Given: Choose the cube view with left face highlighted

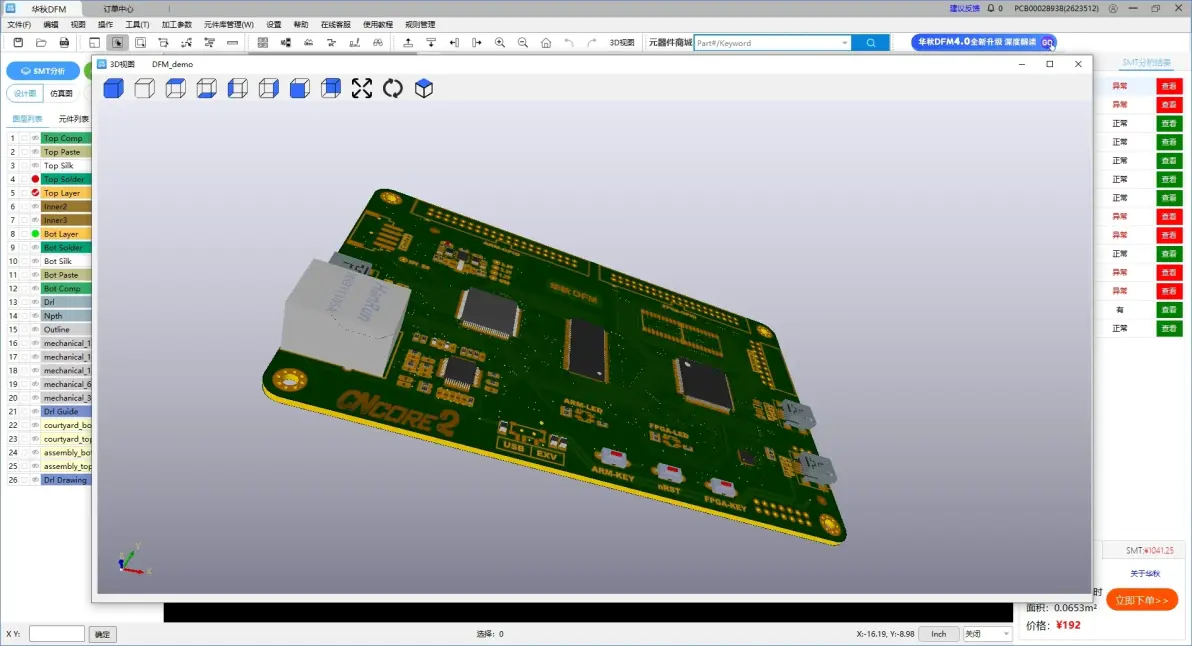Looking at the screenshot, I should tap(238, 88).
